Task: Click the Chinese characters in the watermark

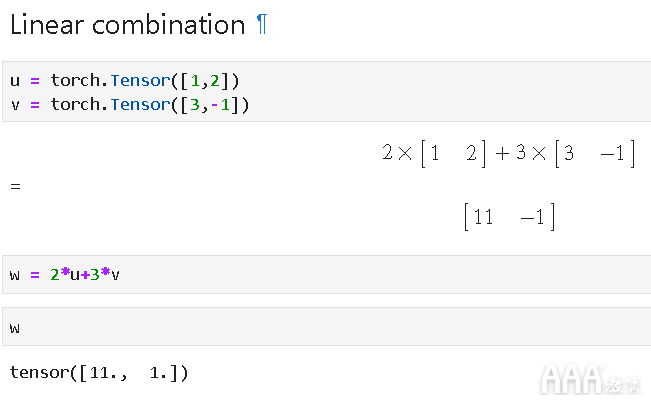Action: (624, 384)
